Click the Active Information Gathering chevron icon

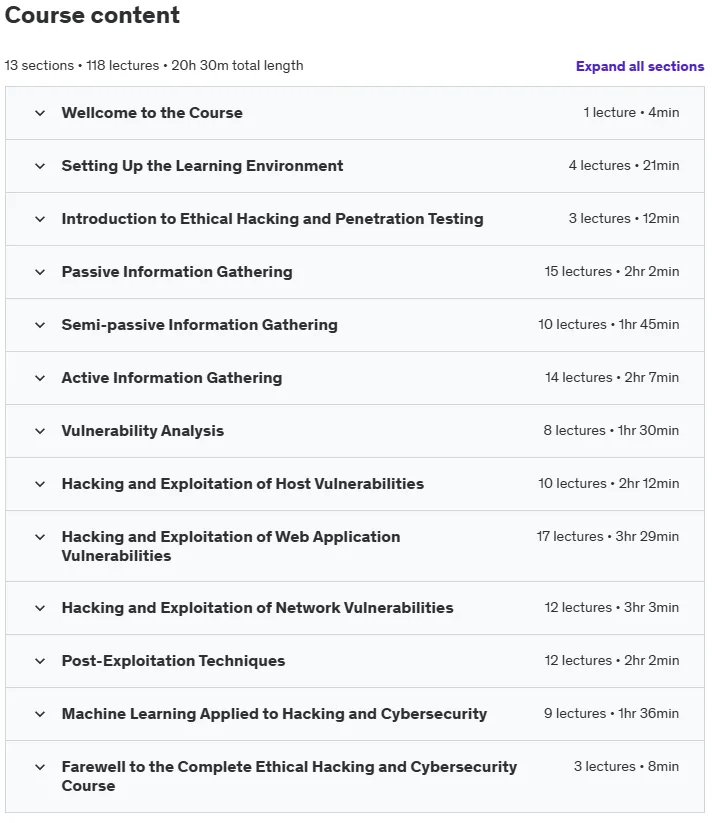[40, 378]
